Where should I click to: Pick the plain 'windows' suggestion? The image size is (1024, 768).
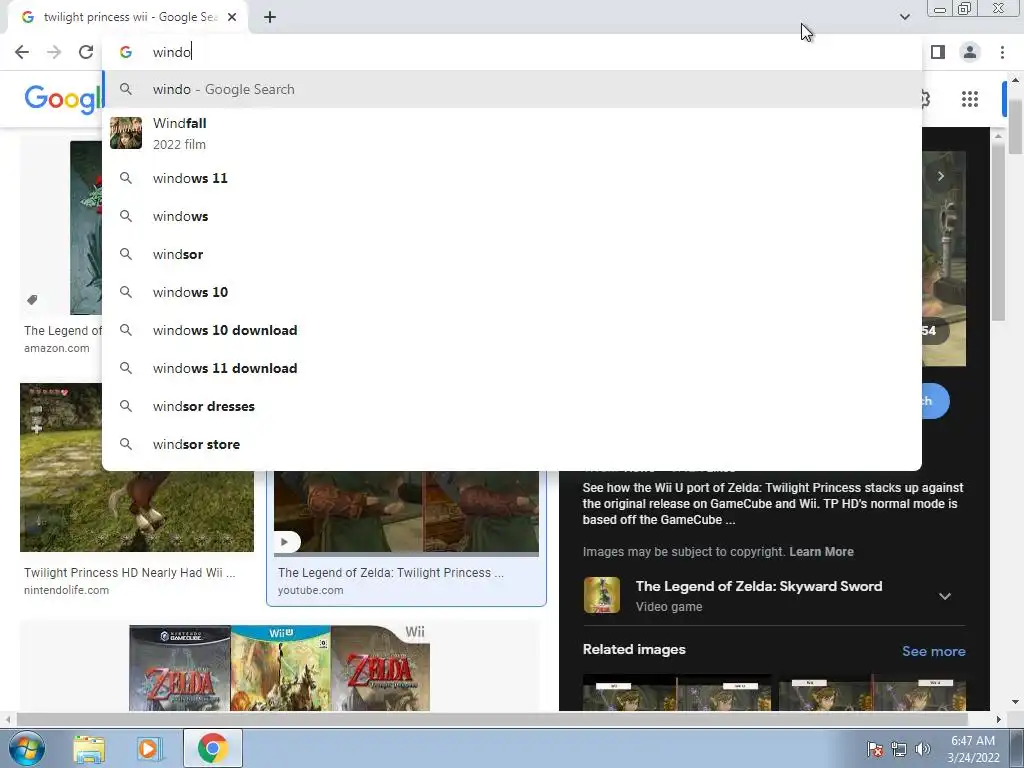tap(512, 216)
